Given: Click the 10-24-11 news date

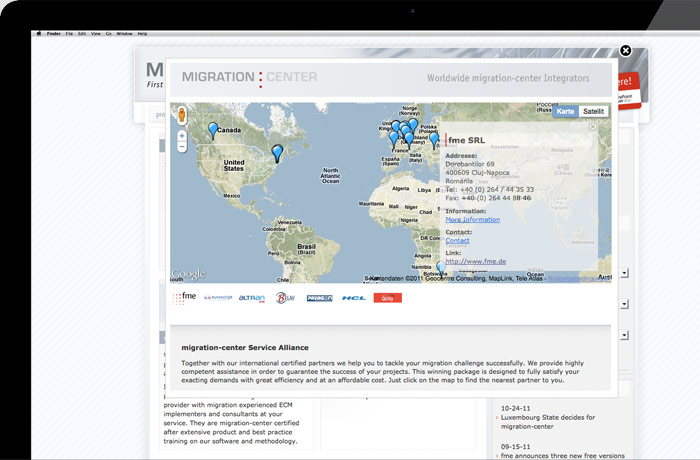Looking at the screenshot, I should [515, 408].
